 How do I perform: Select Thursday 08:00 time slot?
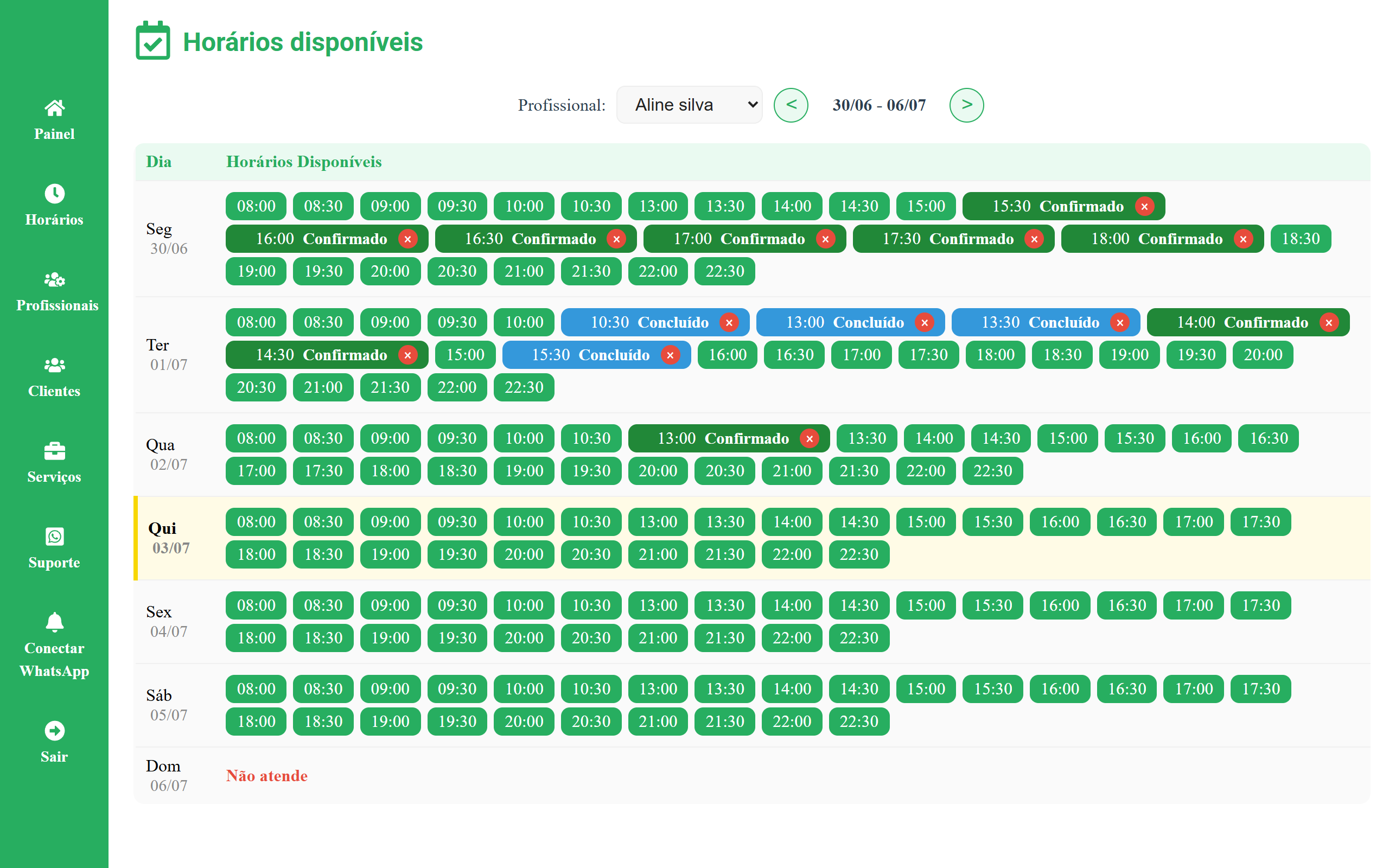pyautogui.click(x=256, y=522)
